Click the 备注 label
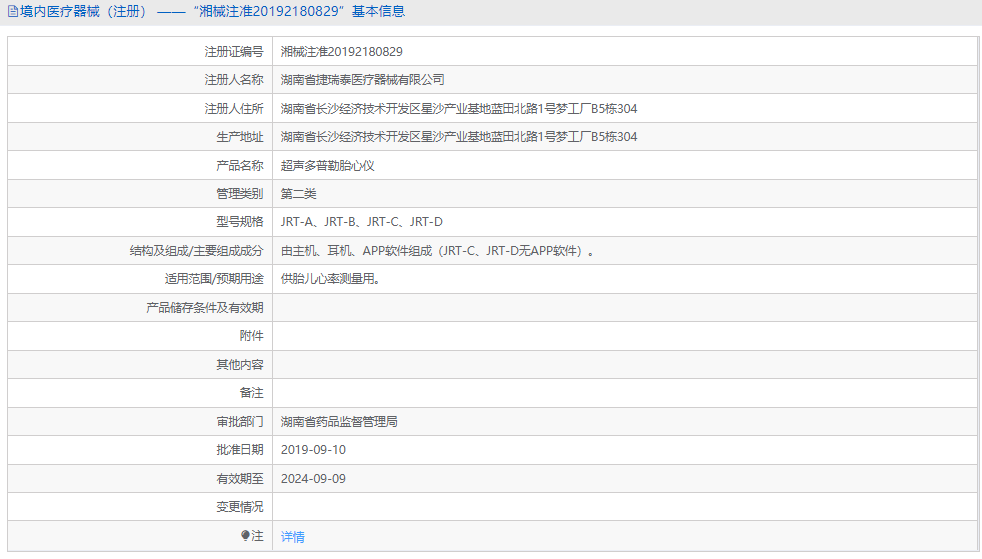The width and height of the screenshot is (982, 559). pos(252,392)
